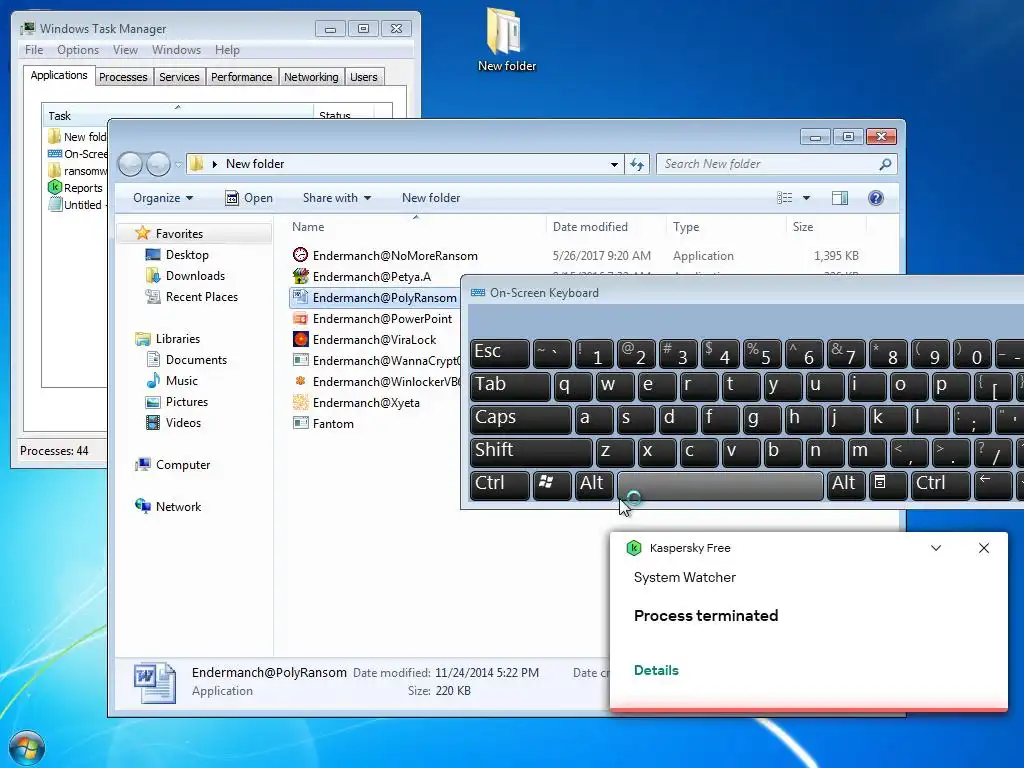
Task: Select the Reports task in Task Manager
Action: coord(75,188)
